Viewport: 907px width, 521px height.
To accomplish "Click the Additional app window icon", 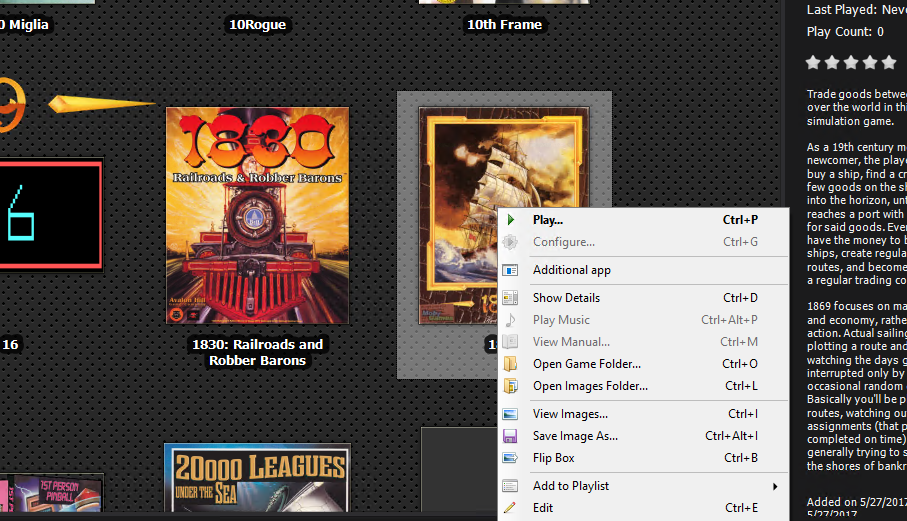I will pyautogui.click(x=510, y=270).
